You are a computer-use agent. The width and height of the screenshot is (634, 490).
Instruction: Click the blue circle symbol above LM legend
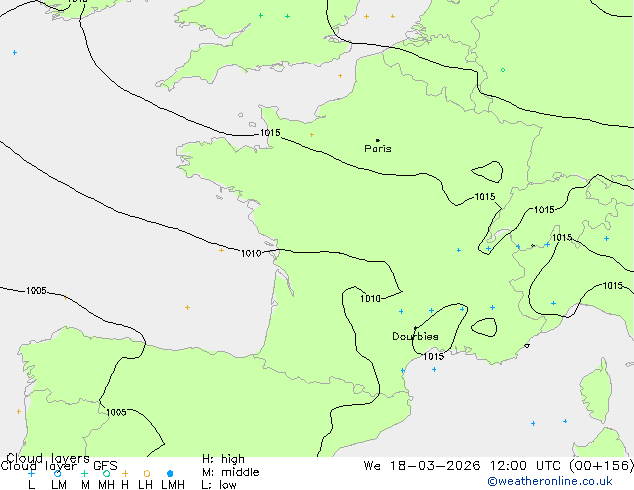click(x=57, y=473)
